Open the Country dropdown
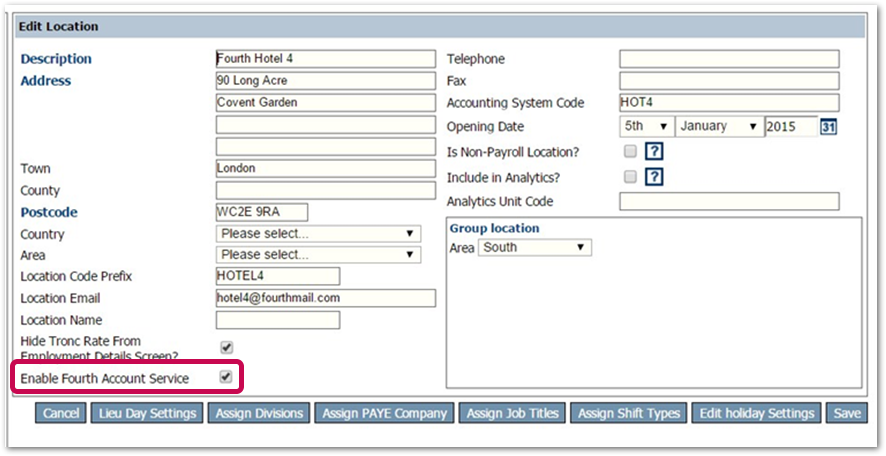The image size is (886, 456). [318, 233]
